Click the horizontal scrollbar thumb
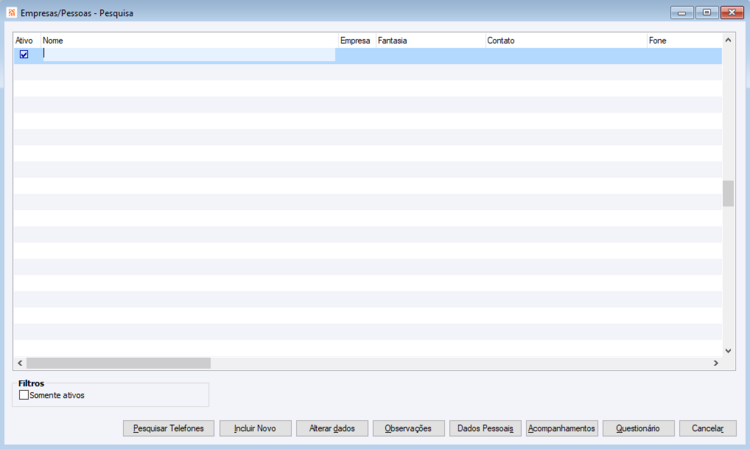Image resolution: width=750 pixels, height=449 pixels. 119,363
